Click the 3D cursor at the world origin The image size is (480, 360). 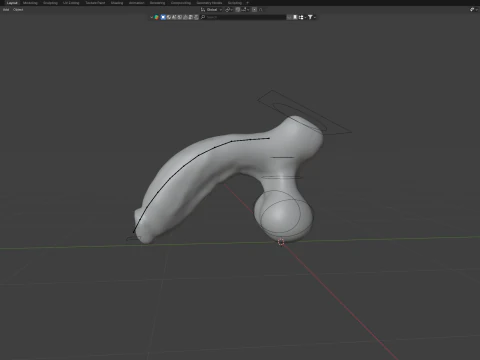(x=281, y=242)
